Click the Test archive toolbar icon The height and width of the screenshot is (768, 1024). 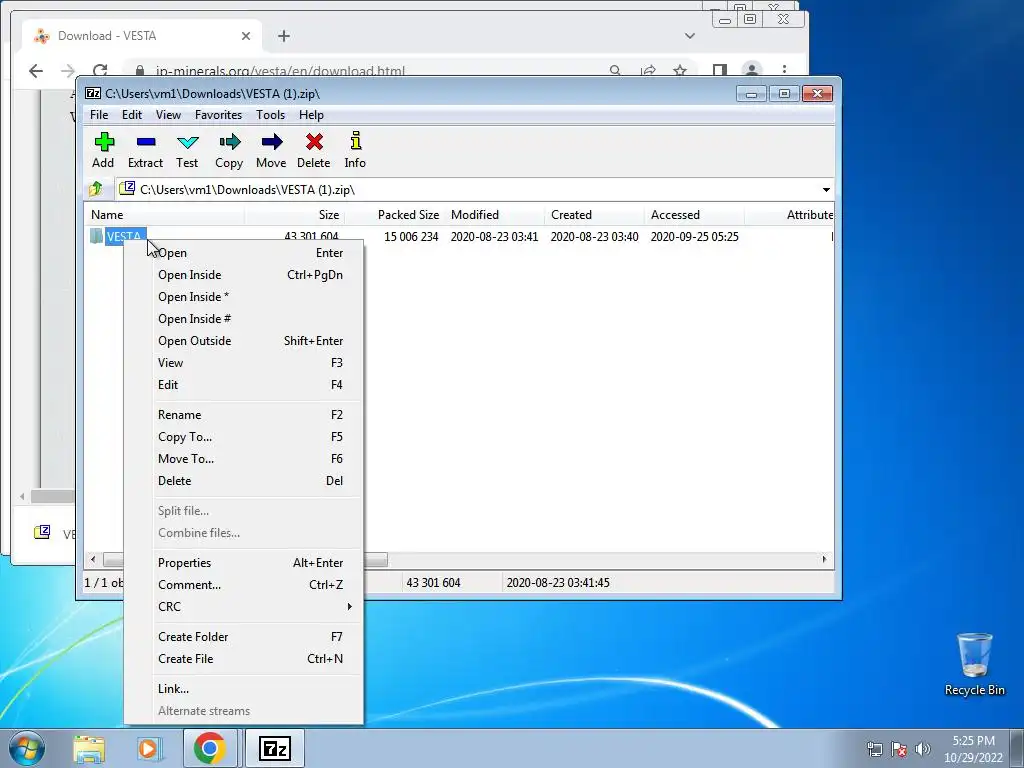187,142
